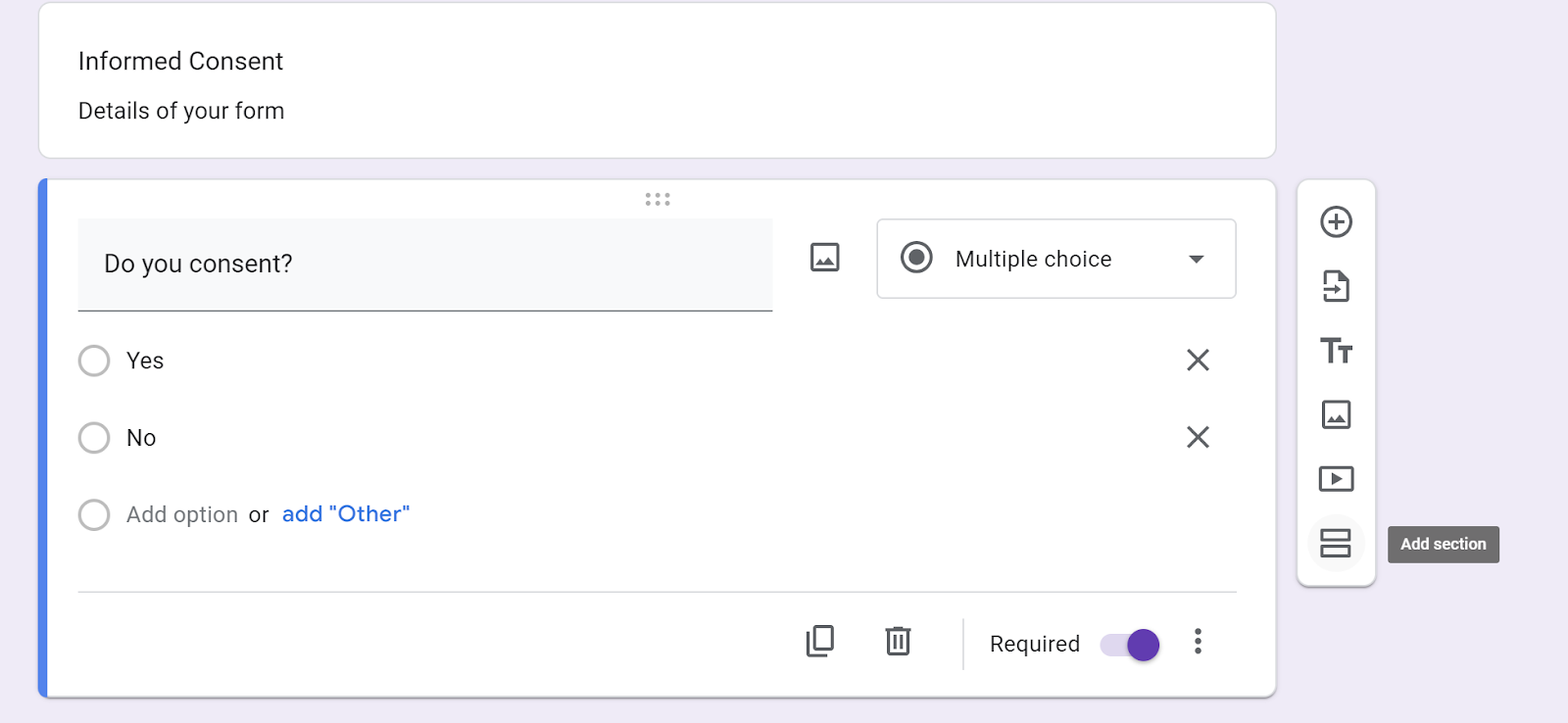Toggle the Required switch off
The image size is (1568, 723).
tap(1131, 645)
